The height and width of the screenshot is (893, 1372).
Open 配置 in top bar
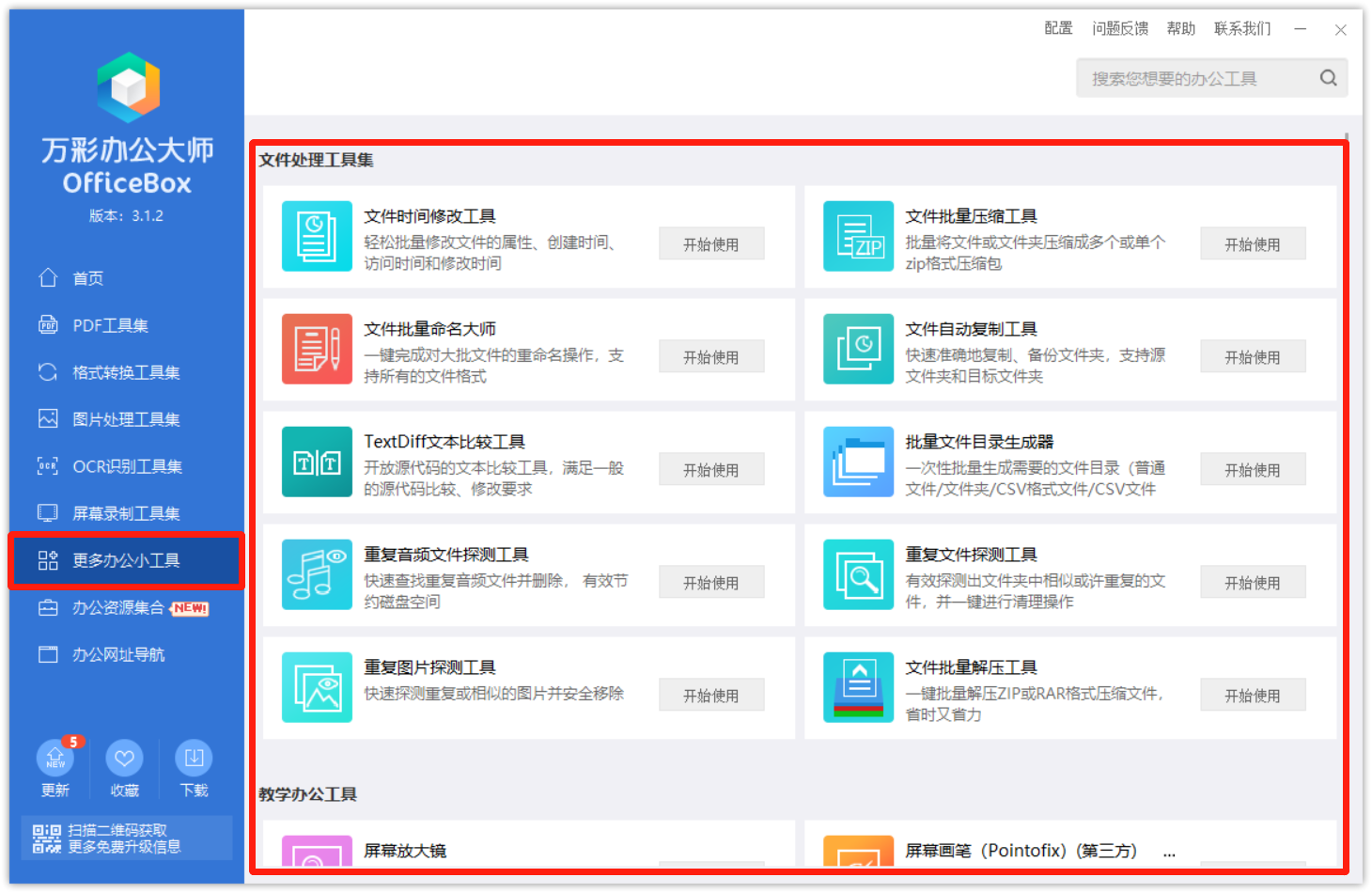(x=1058, y=28)
